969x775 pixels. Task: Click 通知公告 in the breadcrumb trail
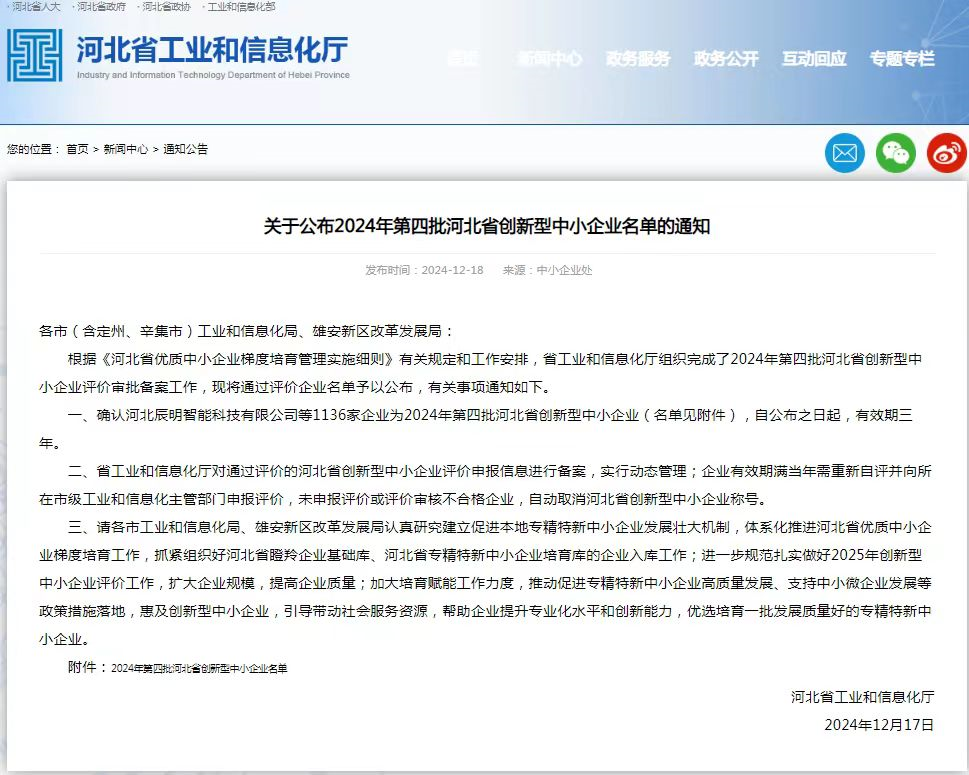tap(185, 149)
